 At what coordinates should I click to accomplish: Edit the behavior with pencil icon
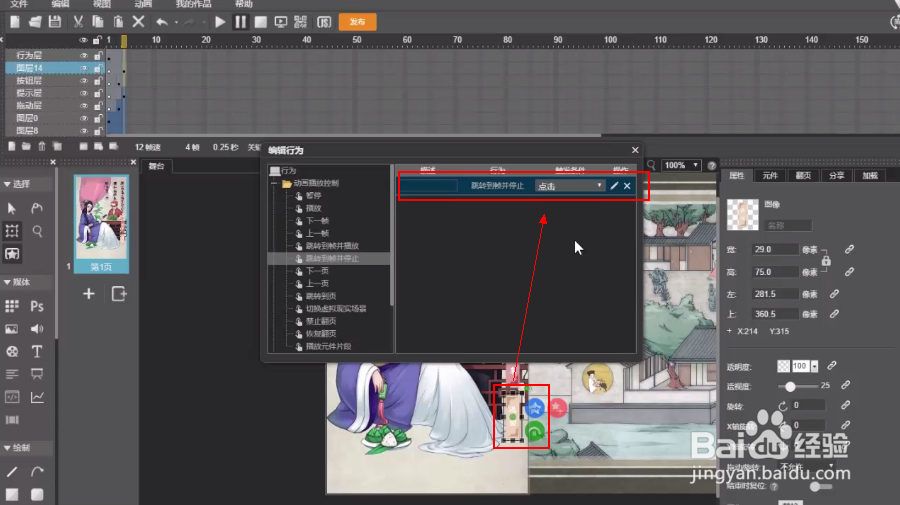click(614, 185)
